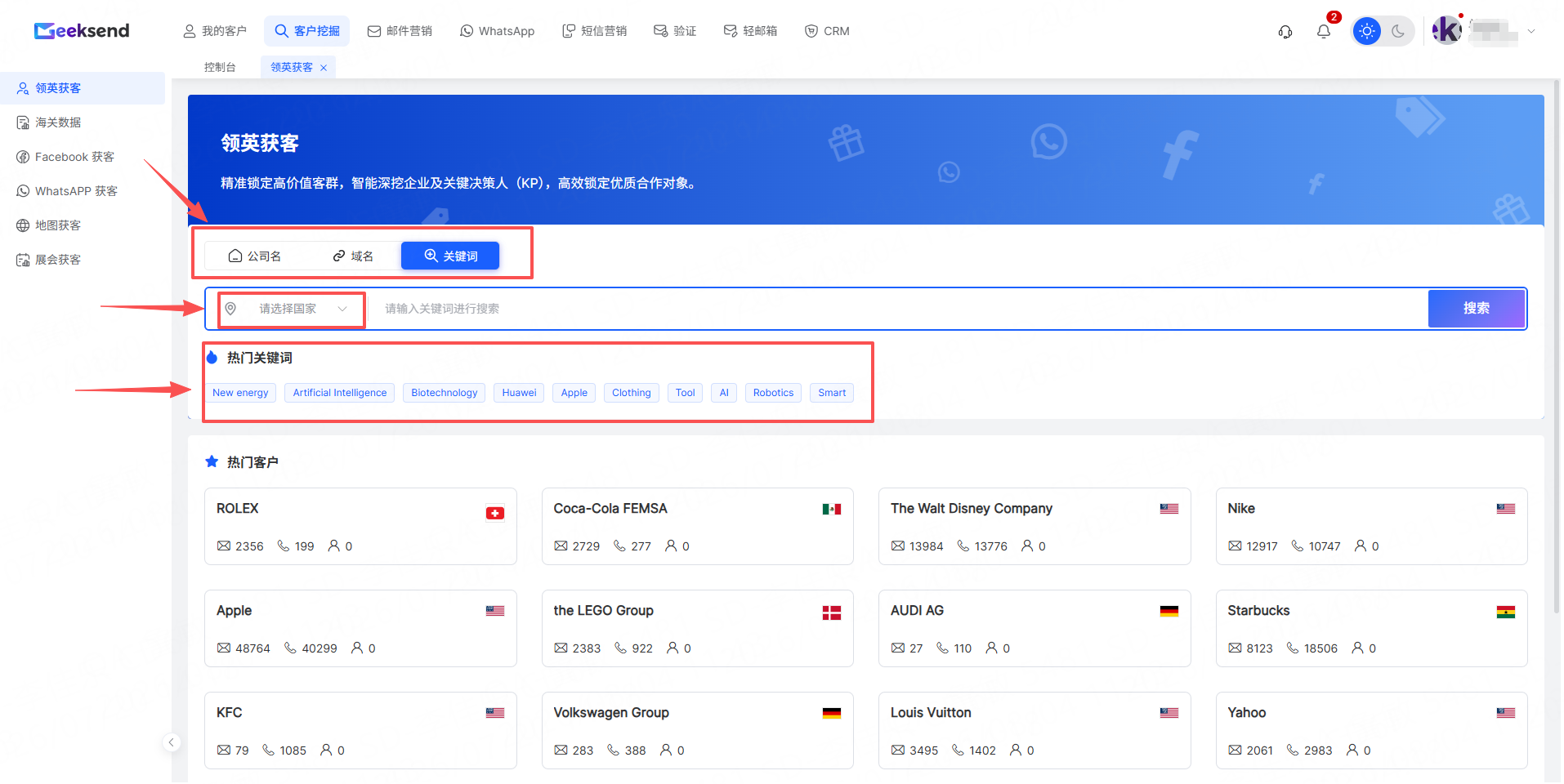Select Facebook 获客 in sidebar

[x=83, y=157]
